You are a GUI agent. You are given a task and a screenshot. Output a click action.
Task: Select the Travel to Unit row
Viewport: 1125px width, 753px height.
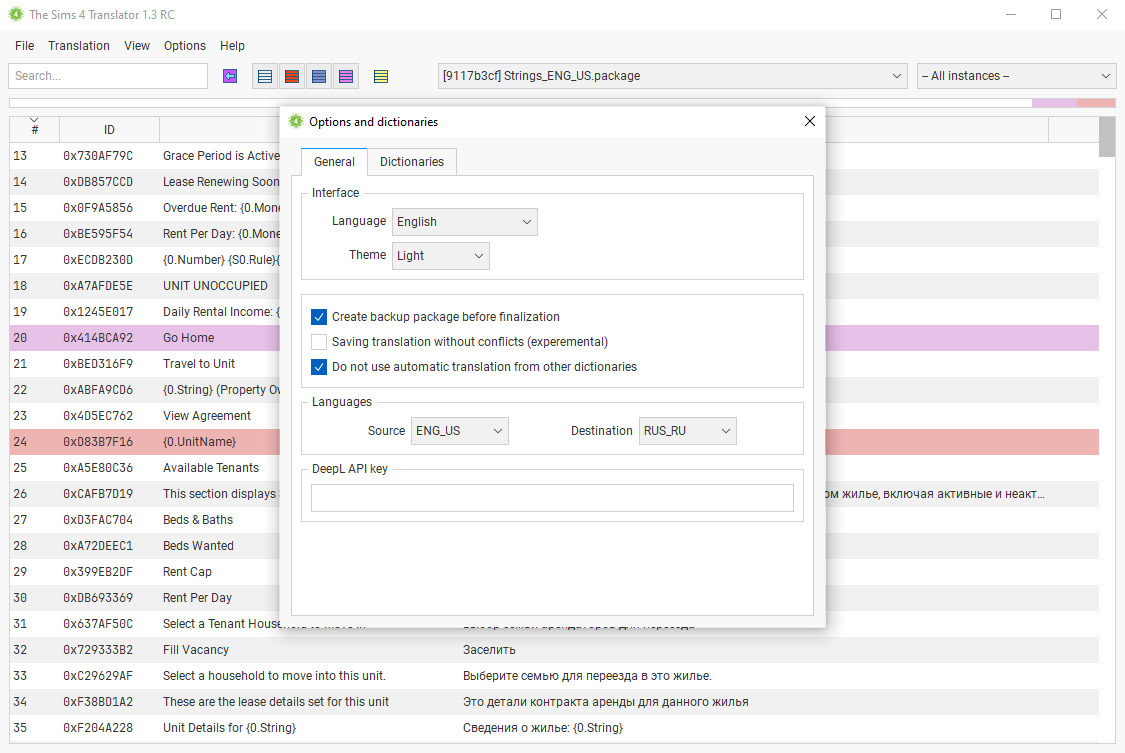(x=554, y=364)
